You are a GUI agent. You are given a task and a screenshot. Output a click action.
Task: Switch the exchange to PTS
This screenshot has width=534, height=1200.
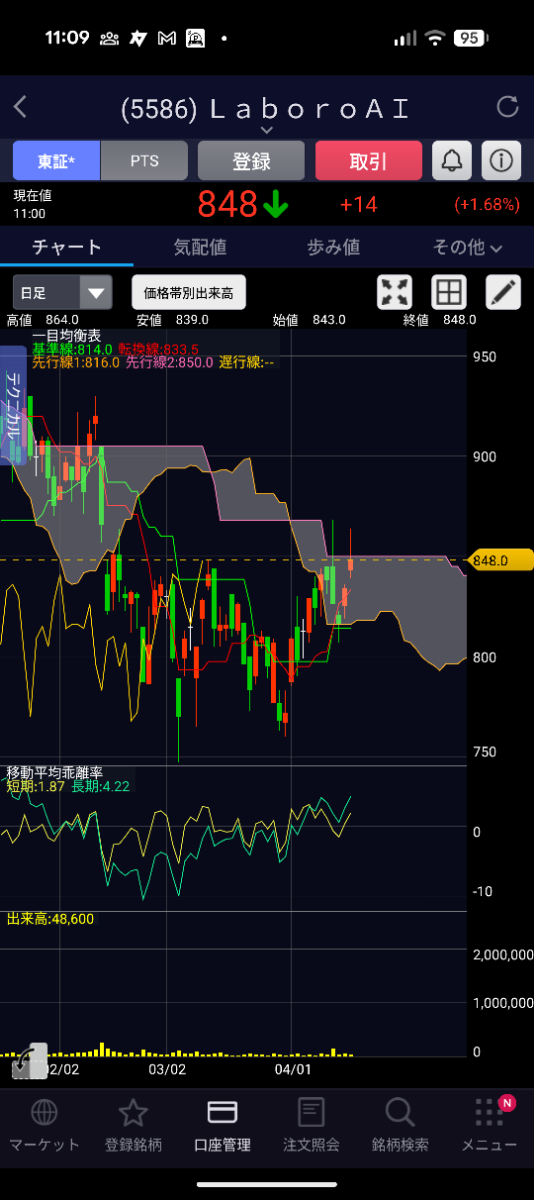pos(144,160)
